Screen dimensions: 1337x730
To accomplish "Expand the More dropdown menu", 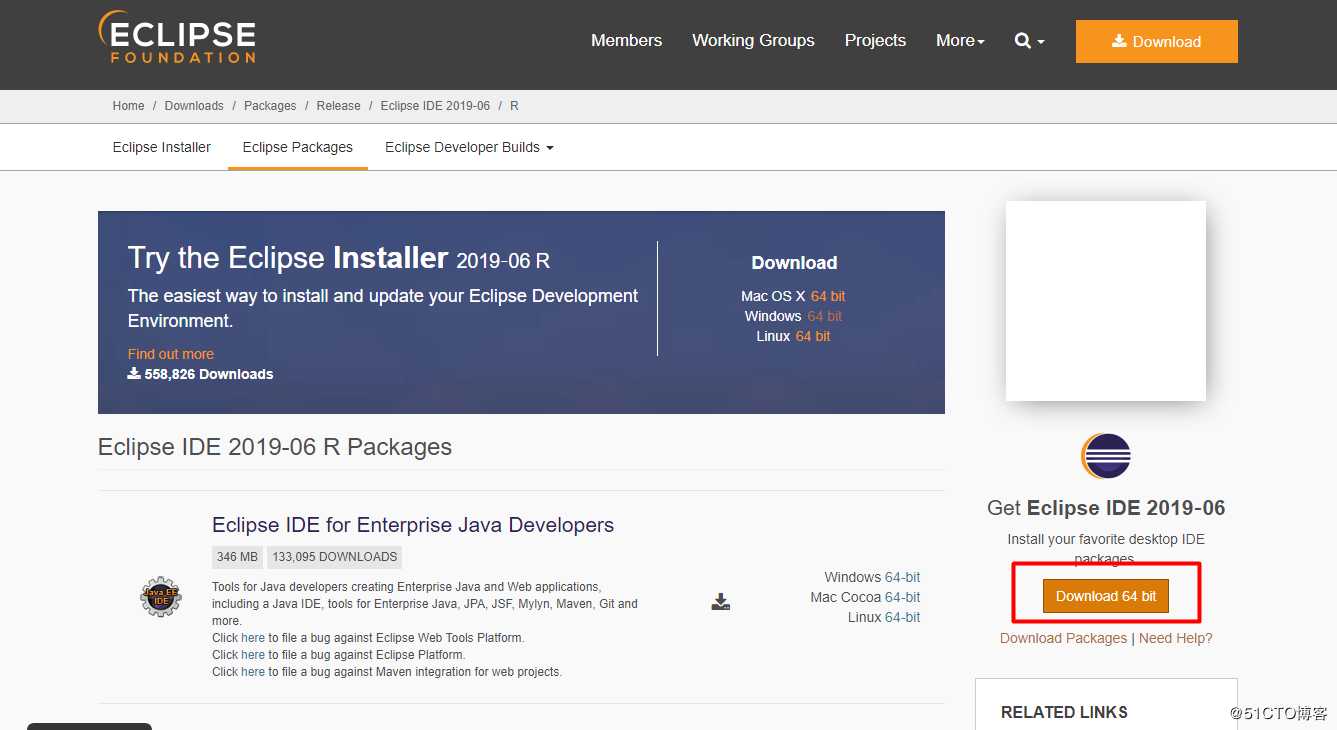I will (960, 40).
